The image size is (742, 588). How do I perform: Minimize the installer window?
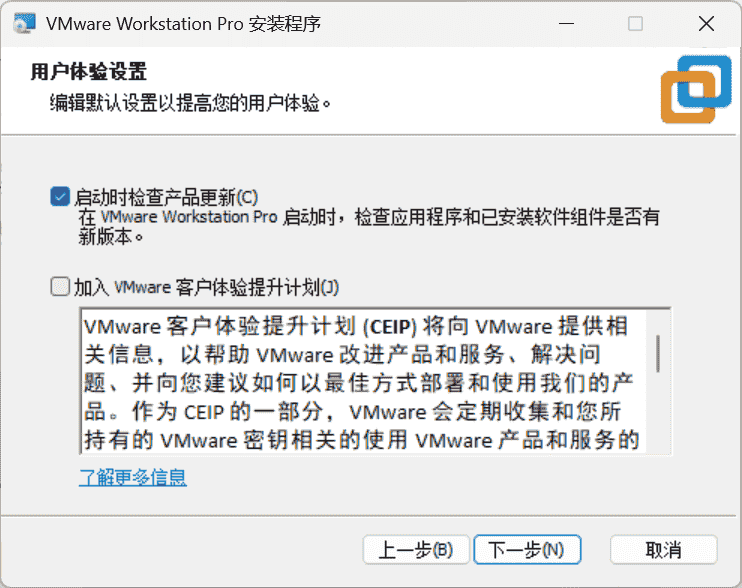[566, 23]
